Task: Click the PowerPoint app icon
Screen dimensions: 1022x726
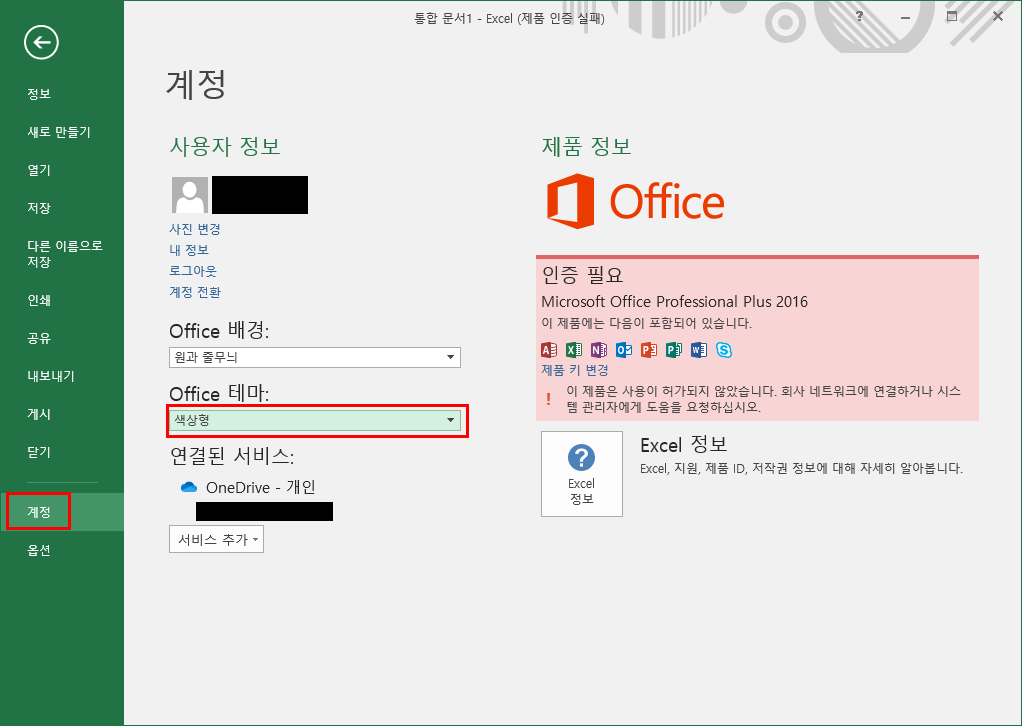Action: 649,350
